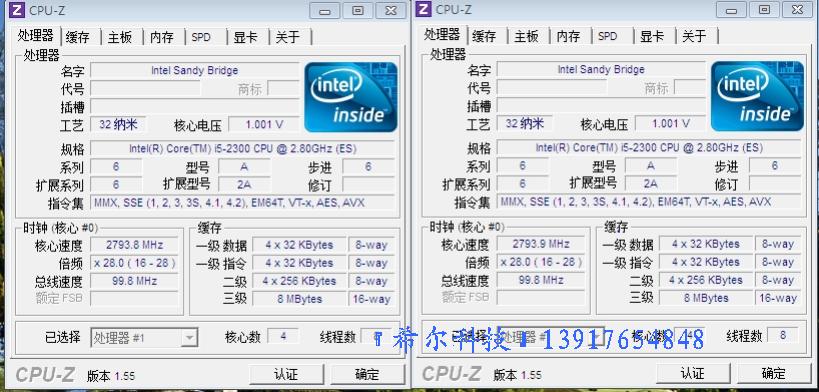Click 三级 8 MBytes in right window
819x392 pixels.
point(706,298)
